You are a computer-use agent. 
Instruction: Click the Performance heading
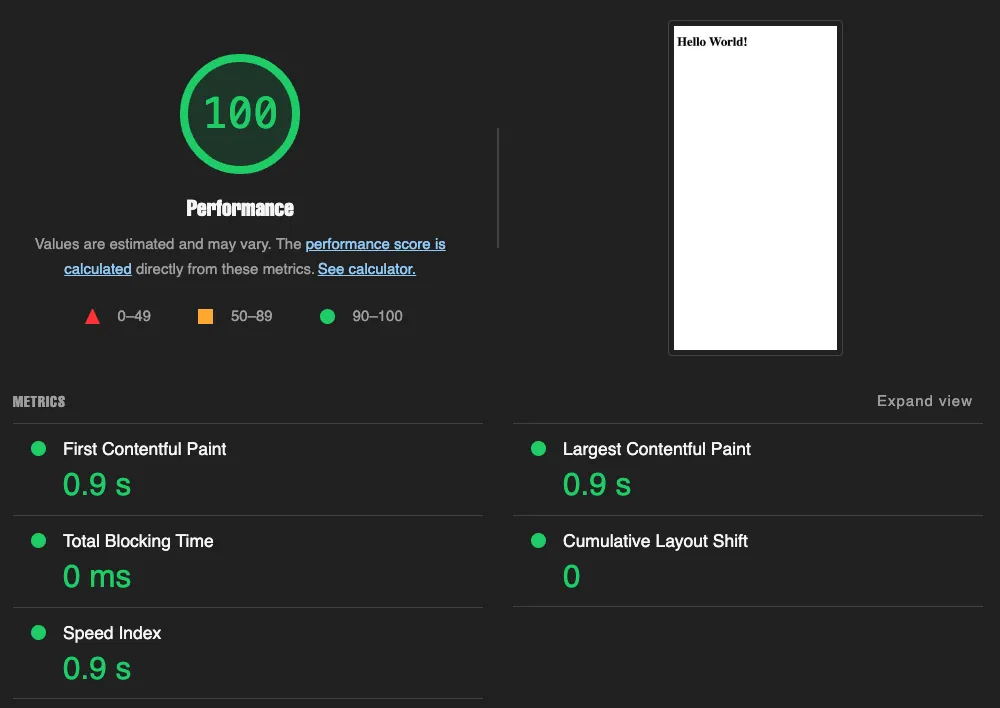point(240,208)
